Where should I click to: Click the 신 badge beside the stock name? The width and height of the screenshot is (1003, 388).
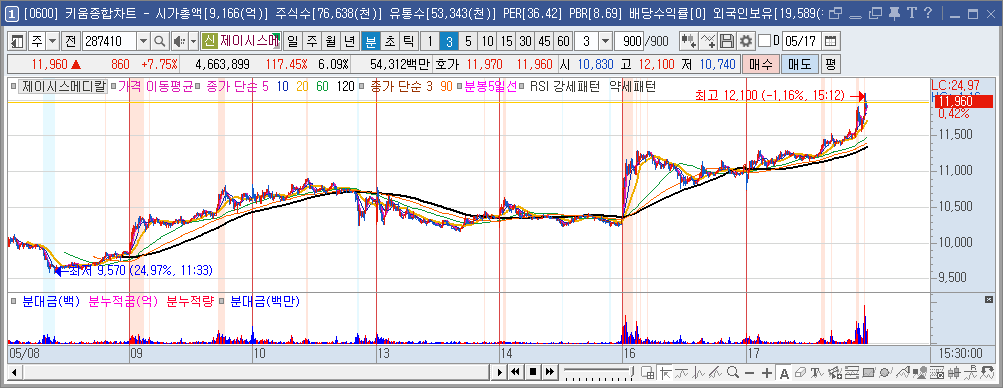[x=209, y=42]
